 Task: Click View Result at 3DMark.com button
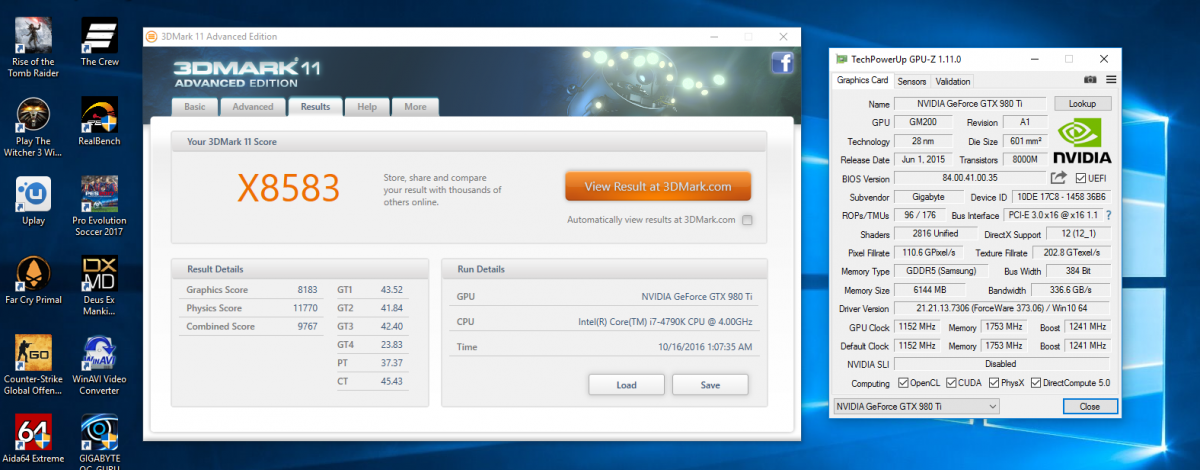pos(658,186)
